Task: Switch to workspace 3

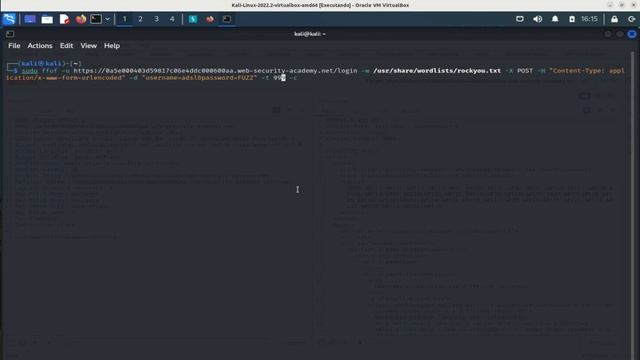Action: pyautogui.click(x=156, y=19)
